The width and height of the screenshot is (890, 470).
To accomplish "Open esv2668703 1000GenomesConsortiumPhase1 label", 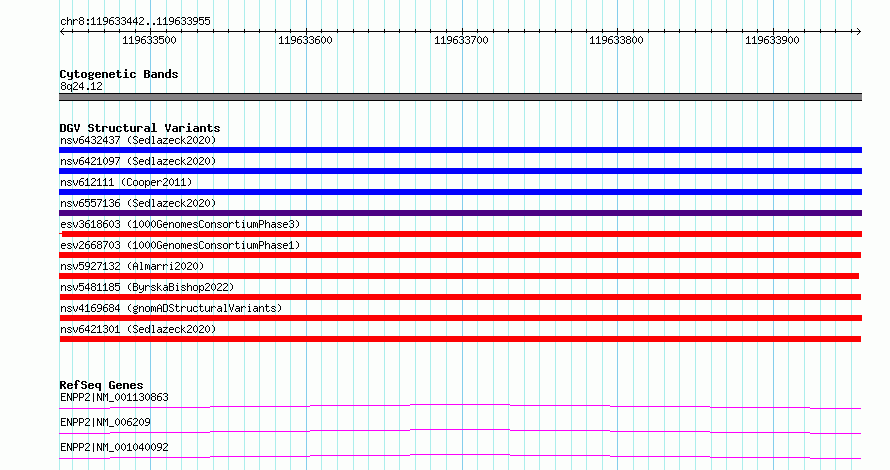I will coord(180,245).
